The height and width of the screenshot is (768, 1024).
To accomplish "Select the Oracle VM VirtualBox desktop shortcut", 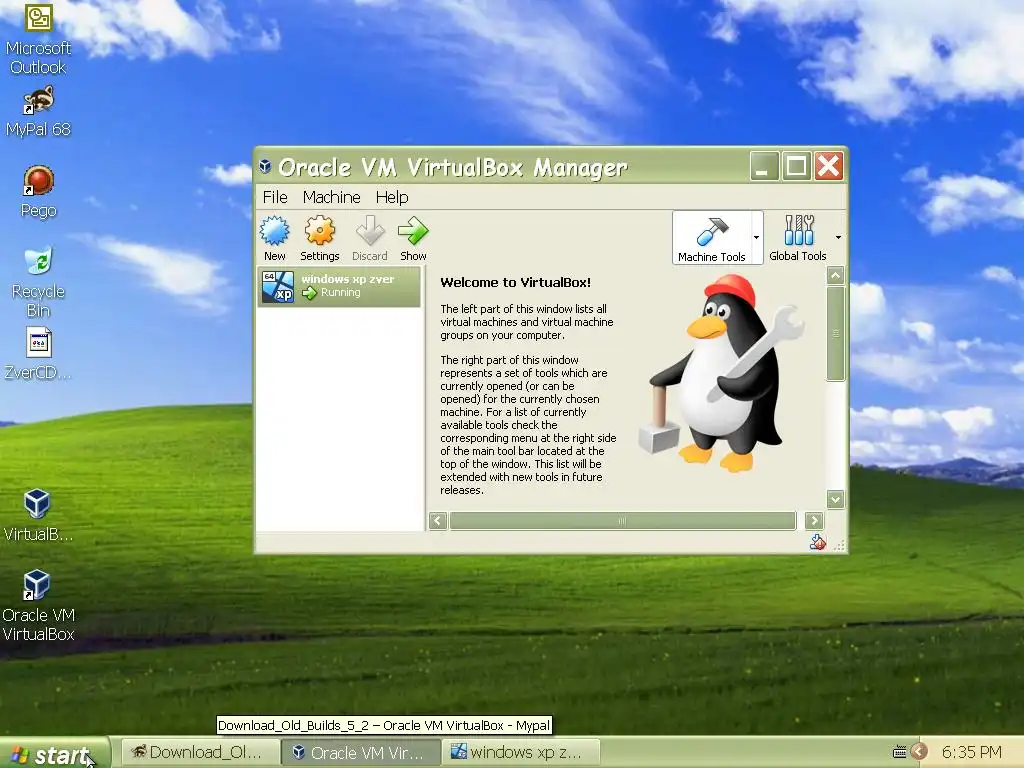I will 38,605.
